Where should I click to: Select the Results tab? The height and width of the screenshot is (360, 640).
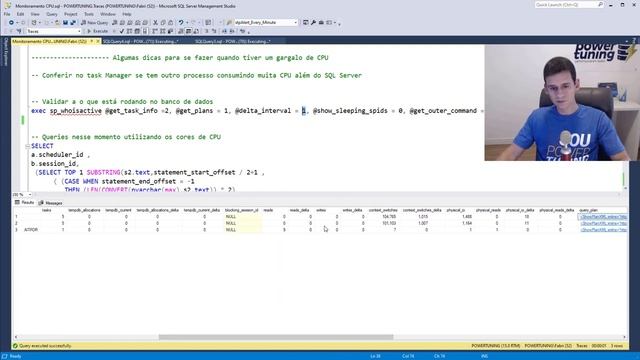point(24,202)
